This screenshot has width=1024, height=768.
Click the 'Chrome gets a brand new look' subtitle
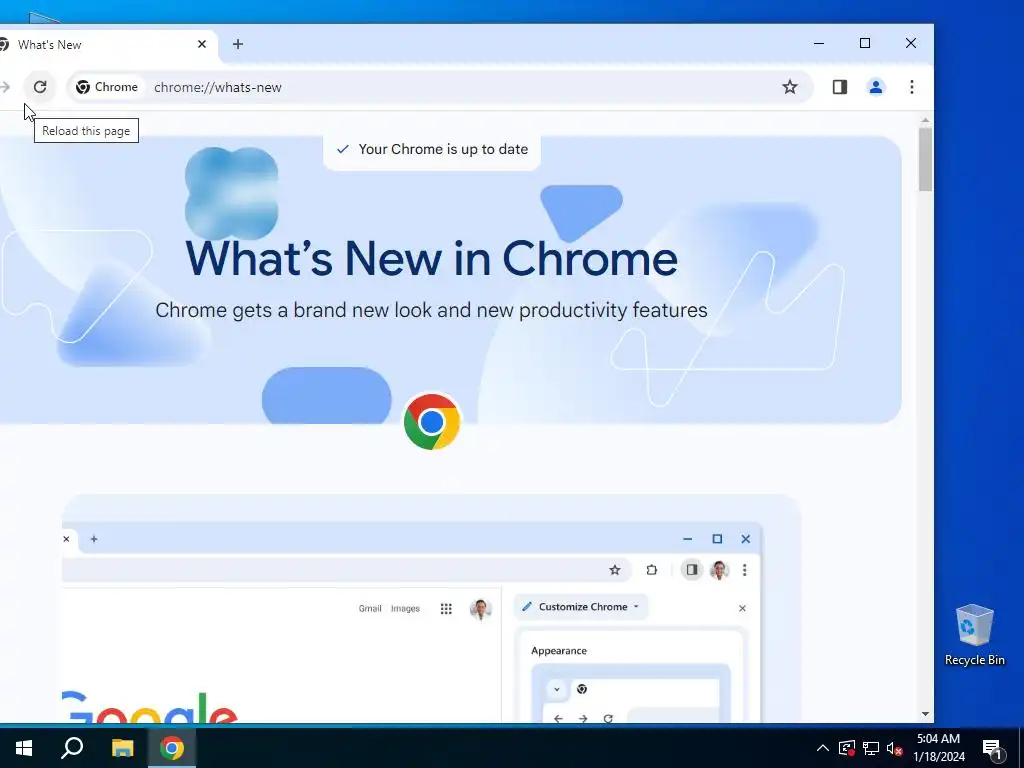point(431,310)
